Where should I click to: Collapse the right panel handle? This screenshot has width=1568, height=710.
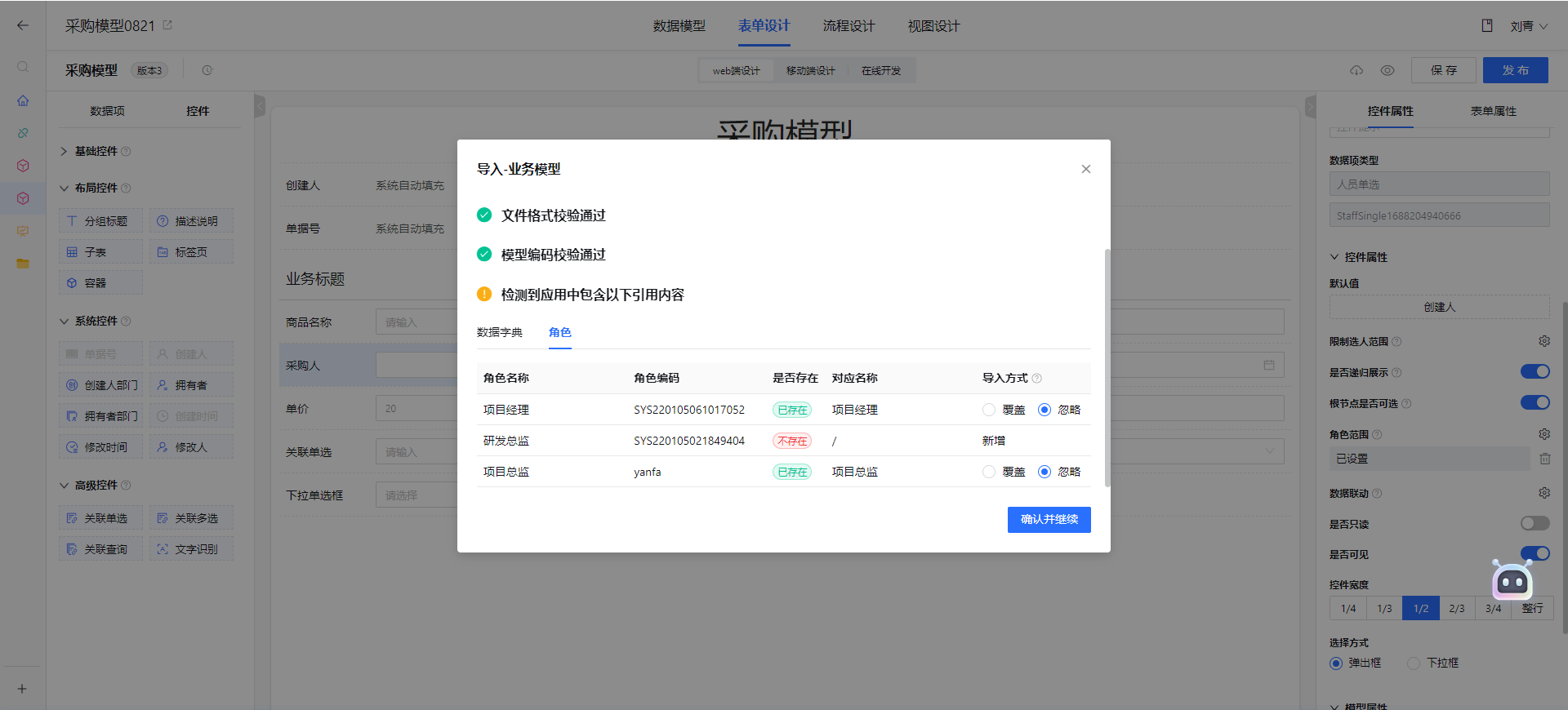[1310, 106]
